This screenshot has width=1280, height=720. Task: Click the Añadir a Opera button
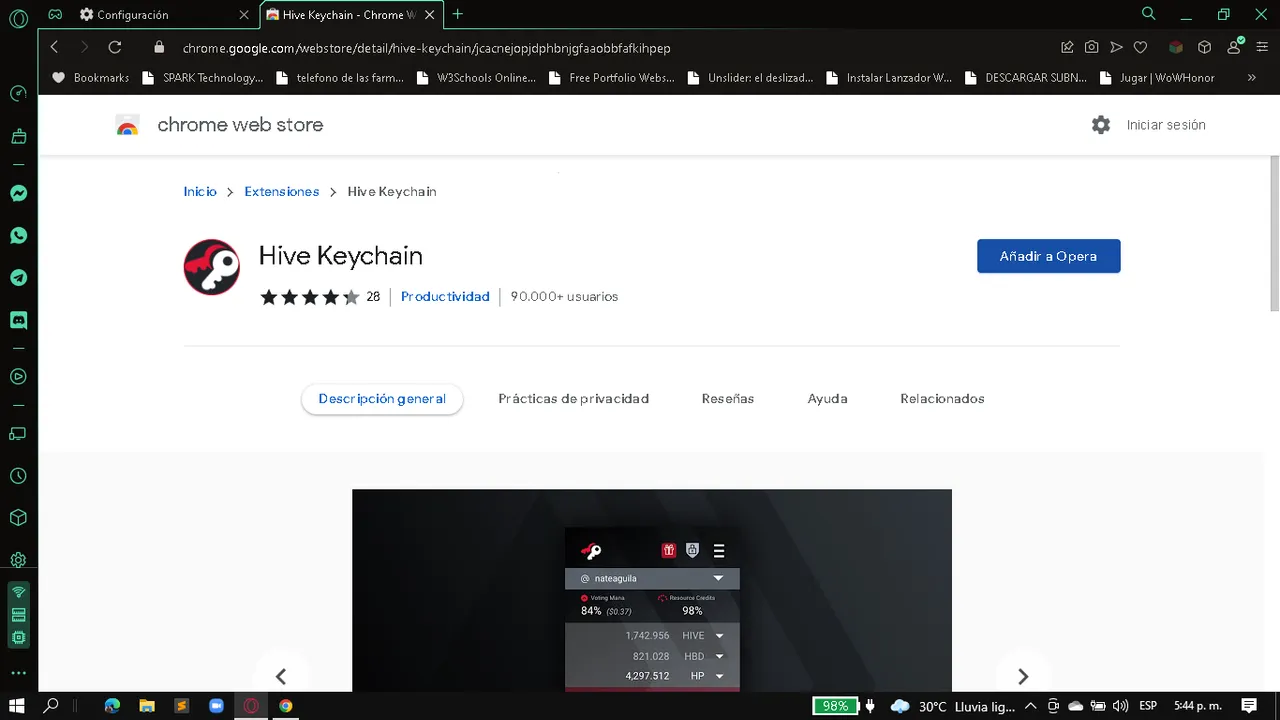pyautogui.click(x=1048, y=256)
